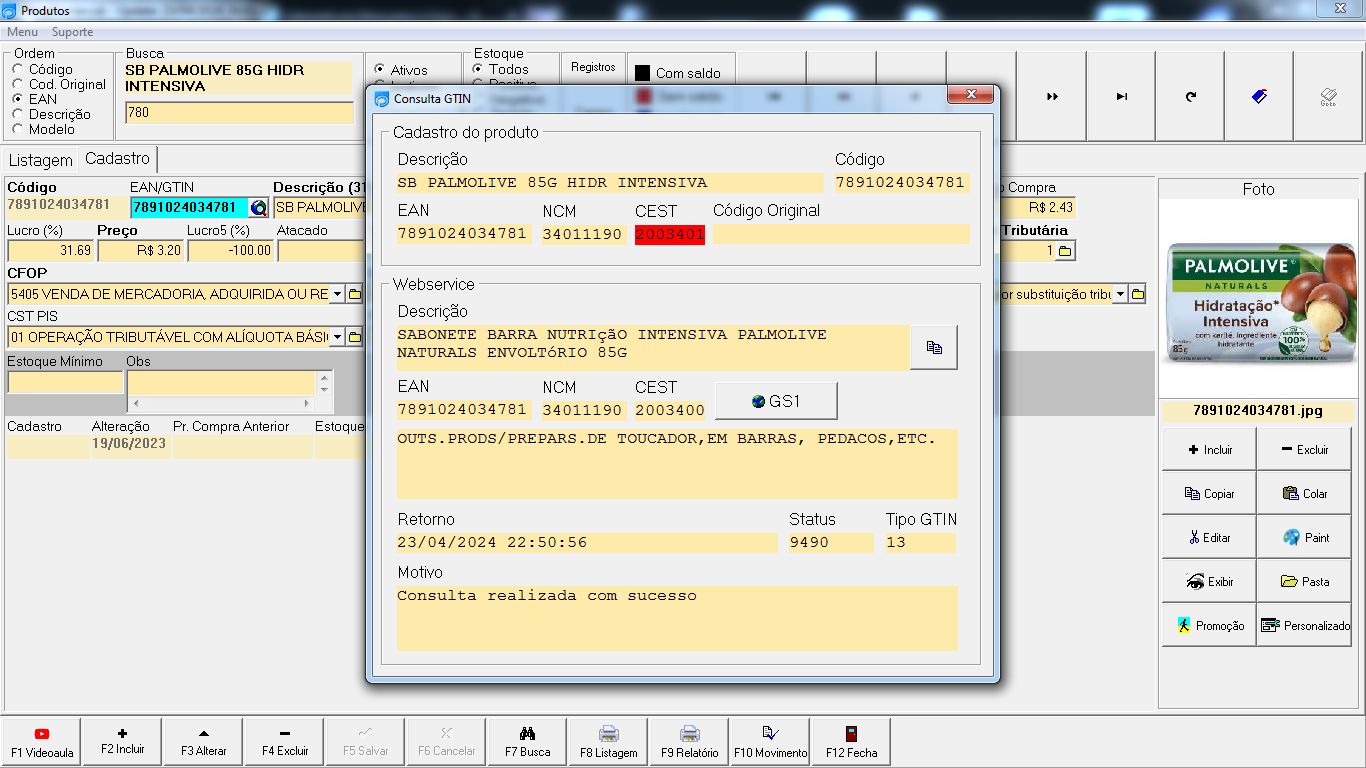Click the Promoção button

pos(1209,626)
